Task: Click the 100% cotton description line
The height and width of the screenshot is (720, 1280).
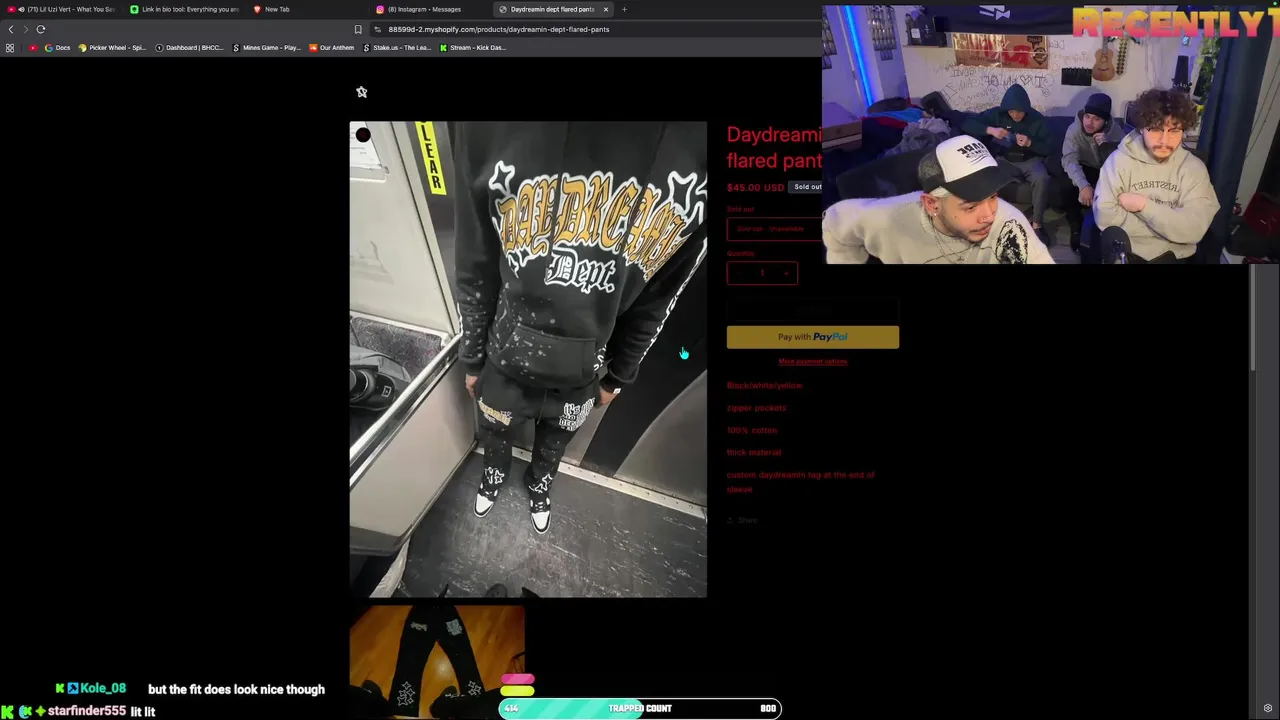Action: 752,430
